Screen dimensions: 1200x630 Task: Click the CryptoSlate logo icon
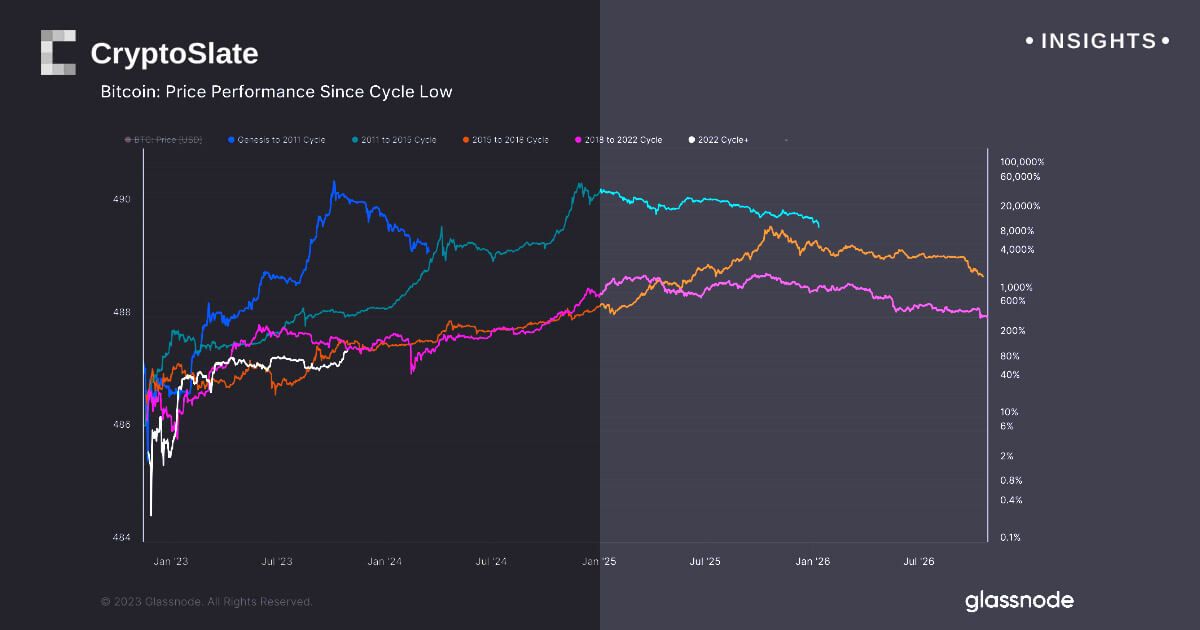58,53
